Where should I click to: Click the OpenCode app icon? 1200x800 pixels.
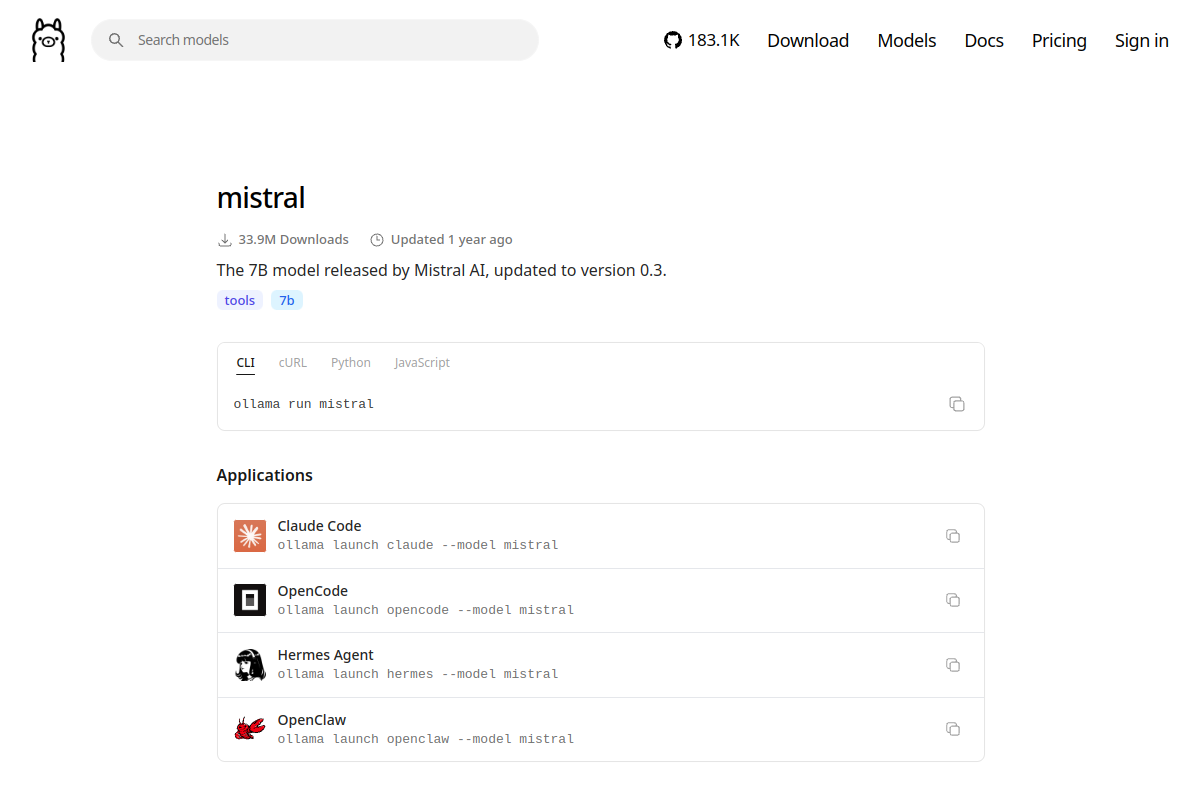click(x=250, y=600)
